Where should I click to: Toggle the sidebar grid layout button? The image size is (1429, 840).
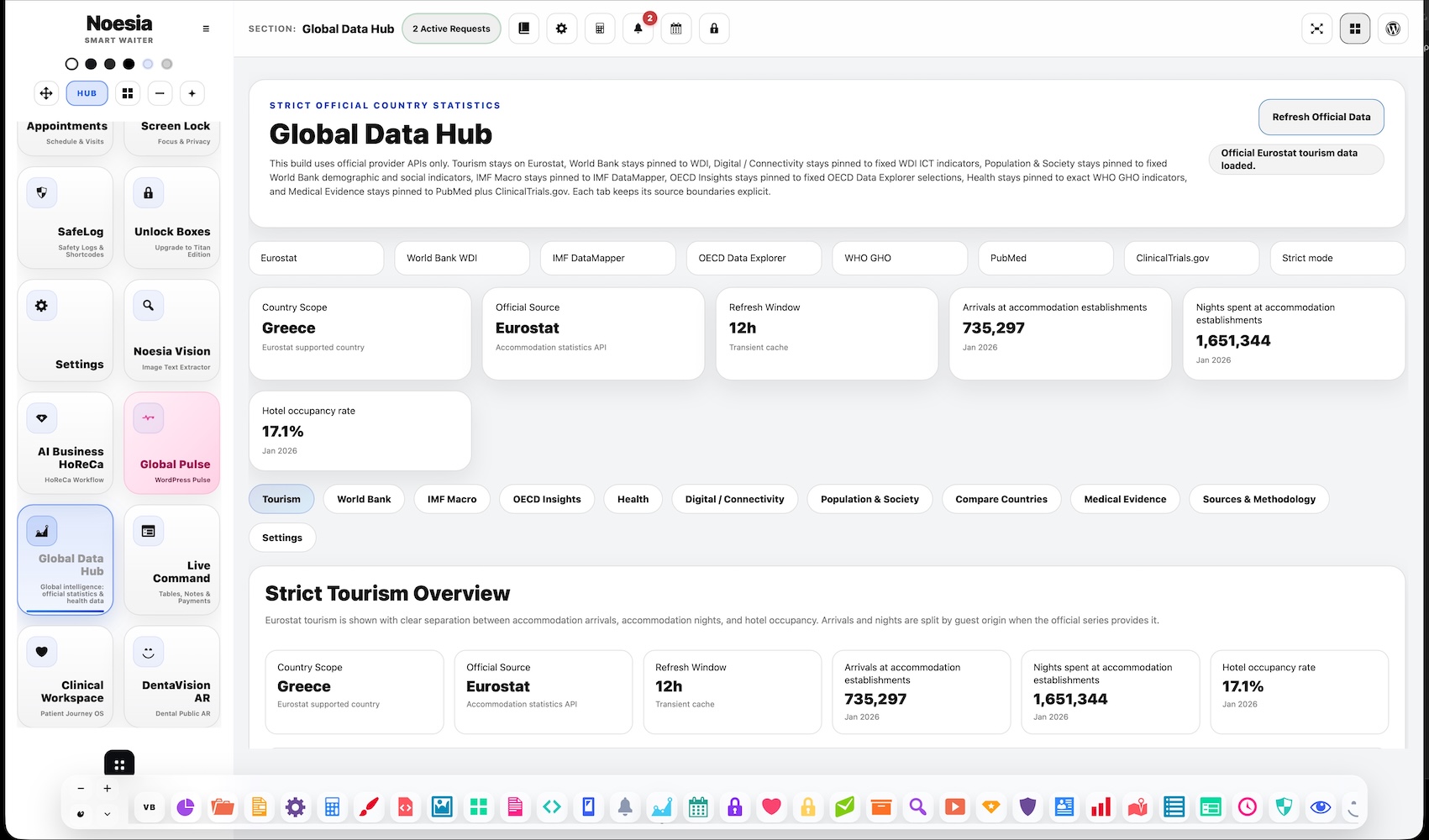128,93
